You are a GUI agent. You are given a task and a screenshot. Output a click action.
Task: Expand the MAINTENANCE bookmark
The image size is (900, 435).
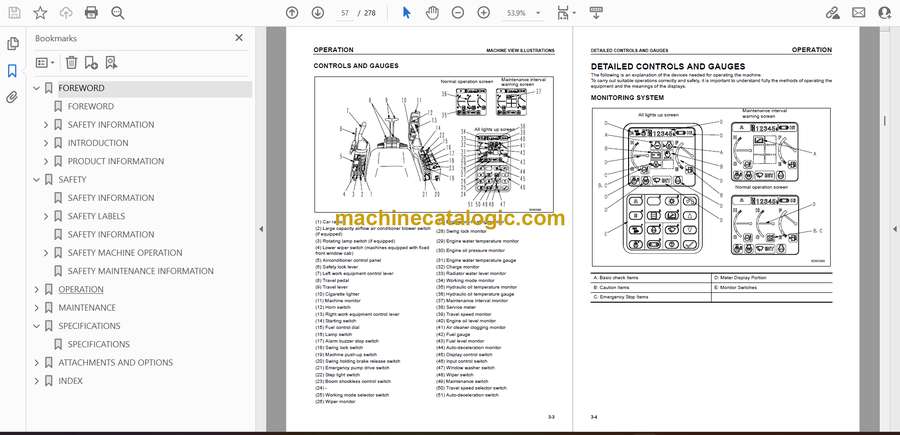tap(37, 308)
